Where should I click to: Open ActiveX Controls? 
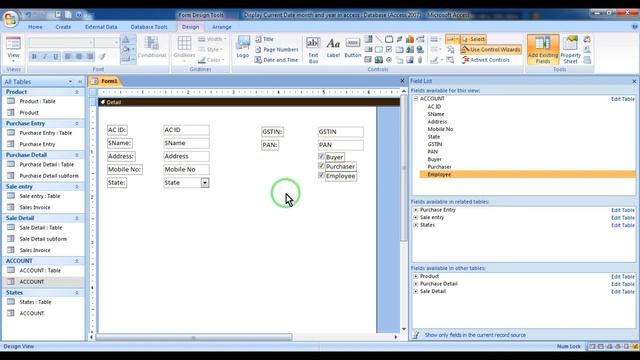pos(485,60)
